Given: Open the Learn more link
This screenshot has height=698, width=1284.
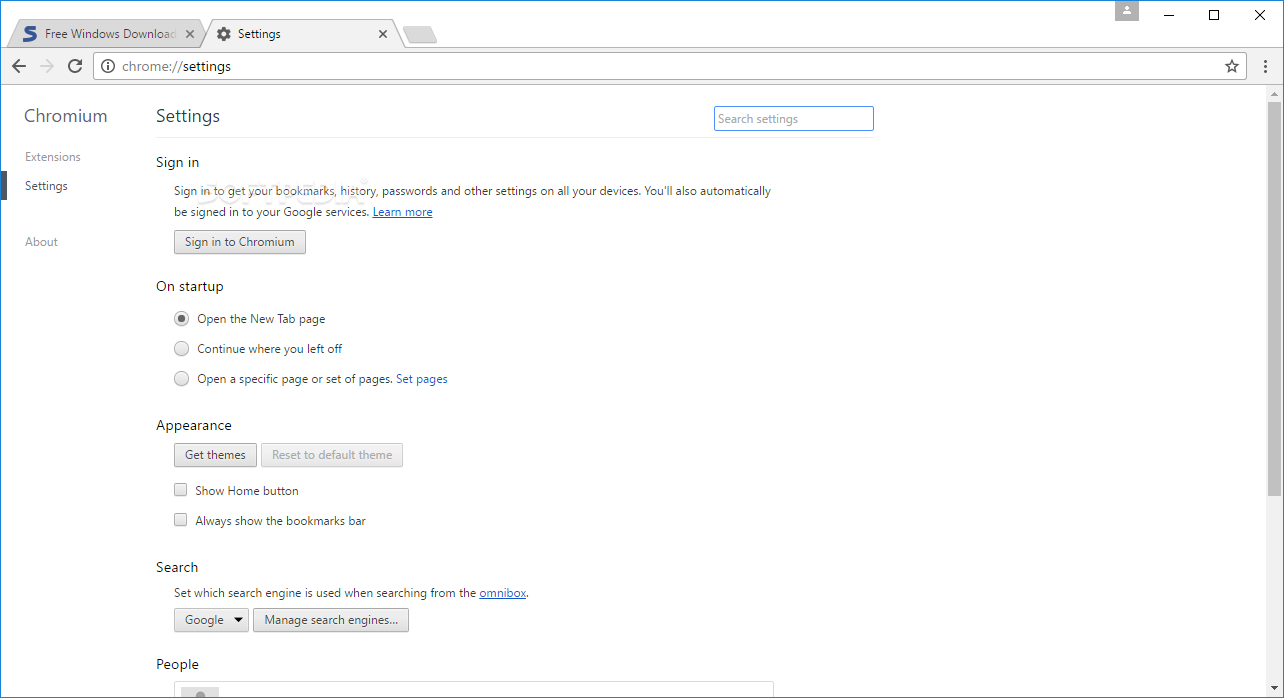Looking at the screenshot, I should (403, 212).
